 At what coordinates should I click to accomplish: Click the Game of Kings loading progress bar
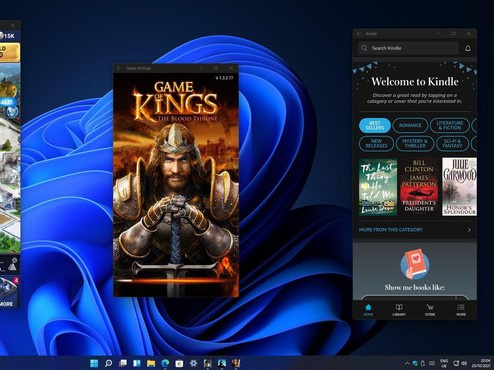pyautogui.click(x=176, y=281)
